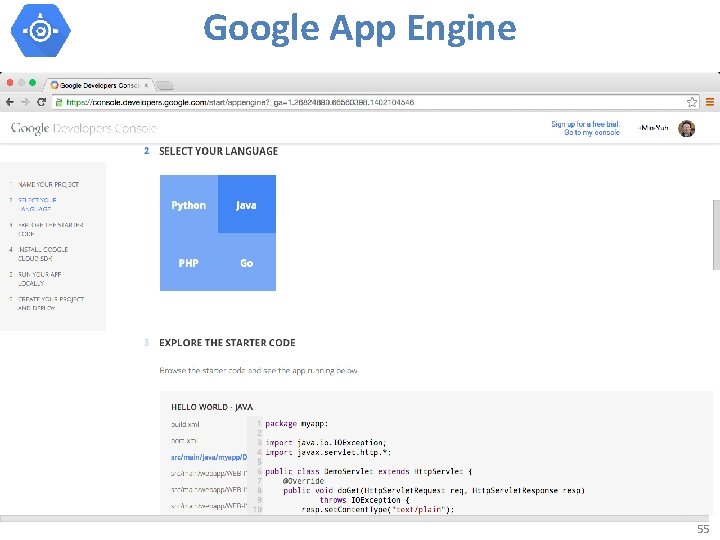The width and height of the screenshot is (720, 540).
Task: Click Go to my console link
Action: tap(592, 132)
